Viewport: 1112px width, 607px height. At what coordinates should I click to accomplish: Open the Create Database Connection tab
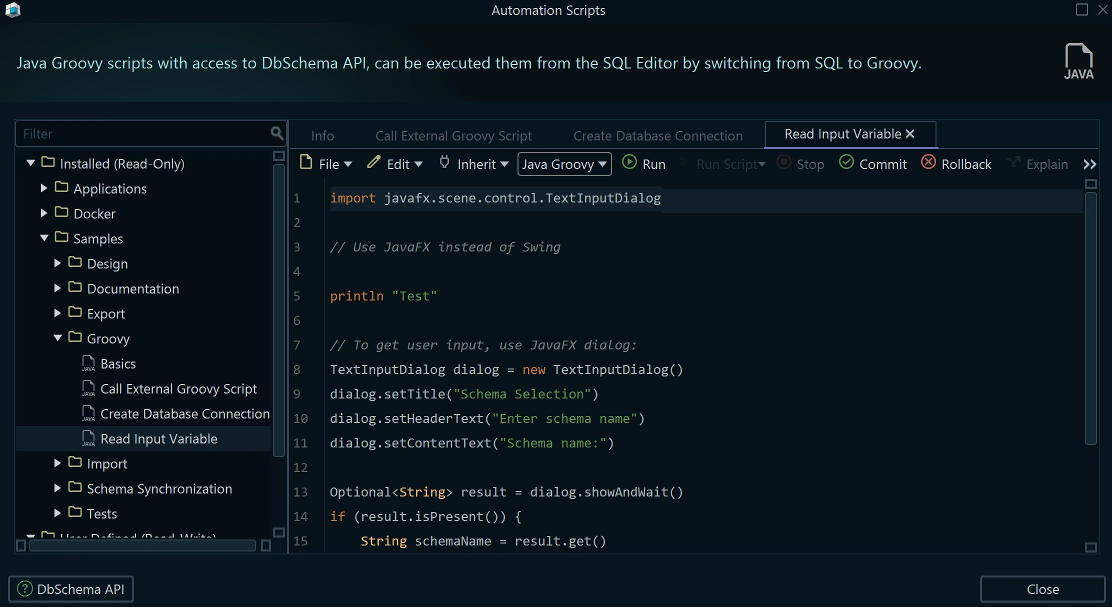(x=658, y=134)
